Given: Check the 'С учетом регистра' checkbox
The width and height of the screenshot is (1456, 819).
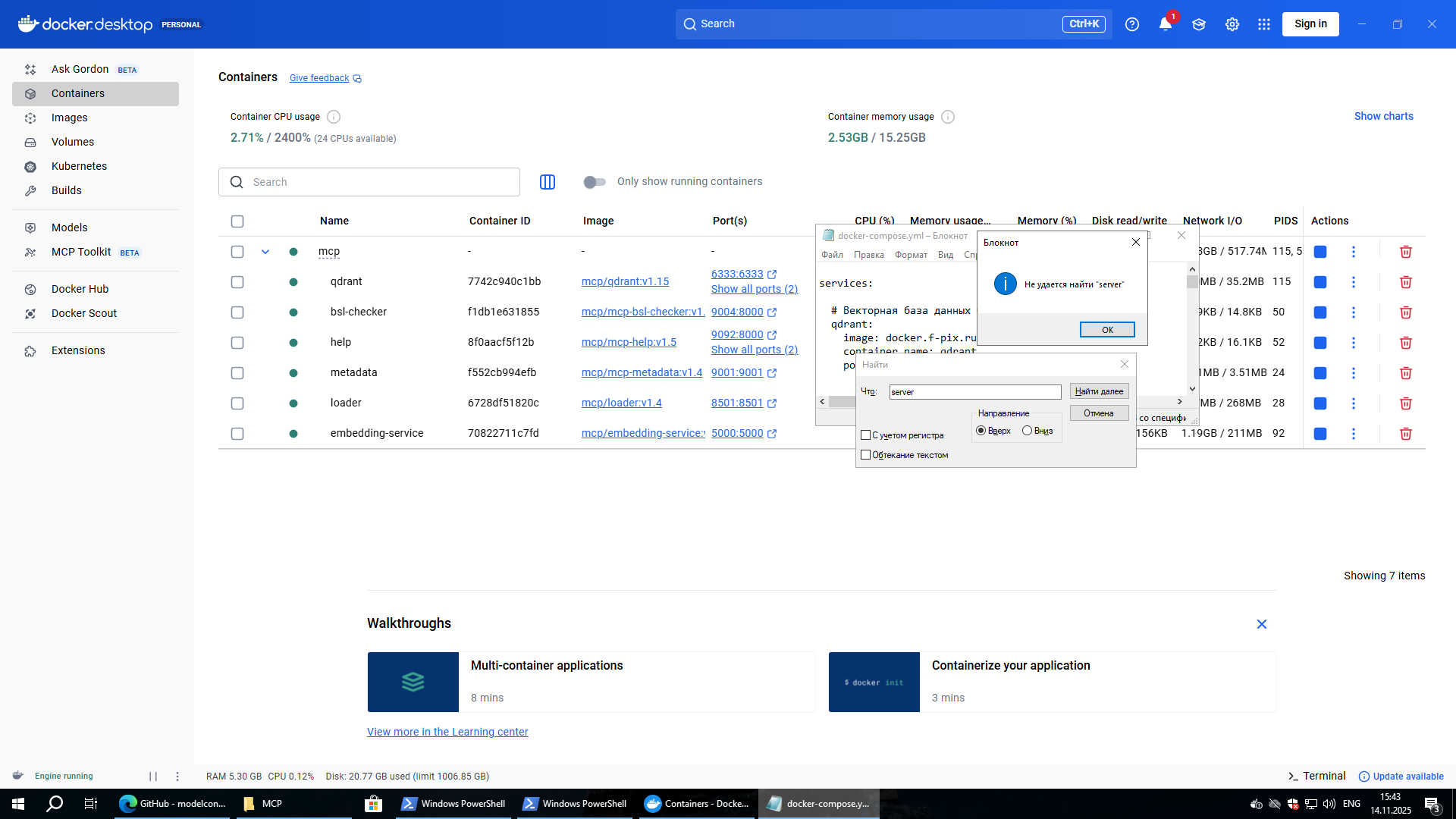Looking at the screenshot, I should 865,435.
